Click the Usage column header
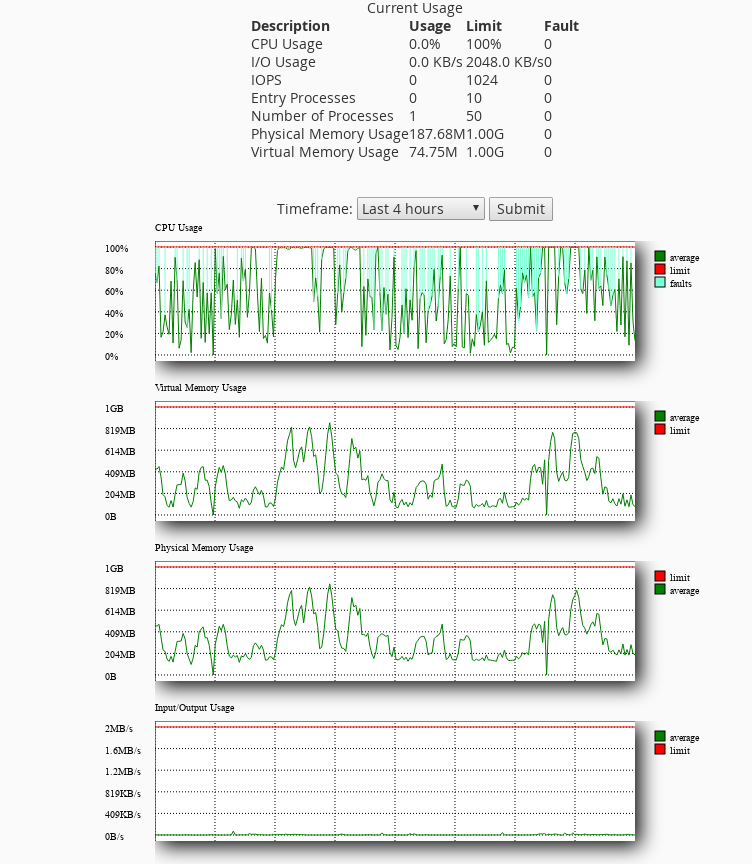 coord(430,26)
